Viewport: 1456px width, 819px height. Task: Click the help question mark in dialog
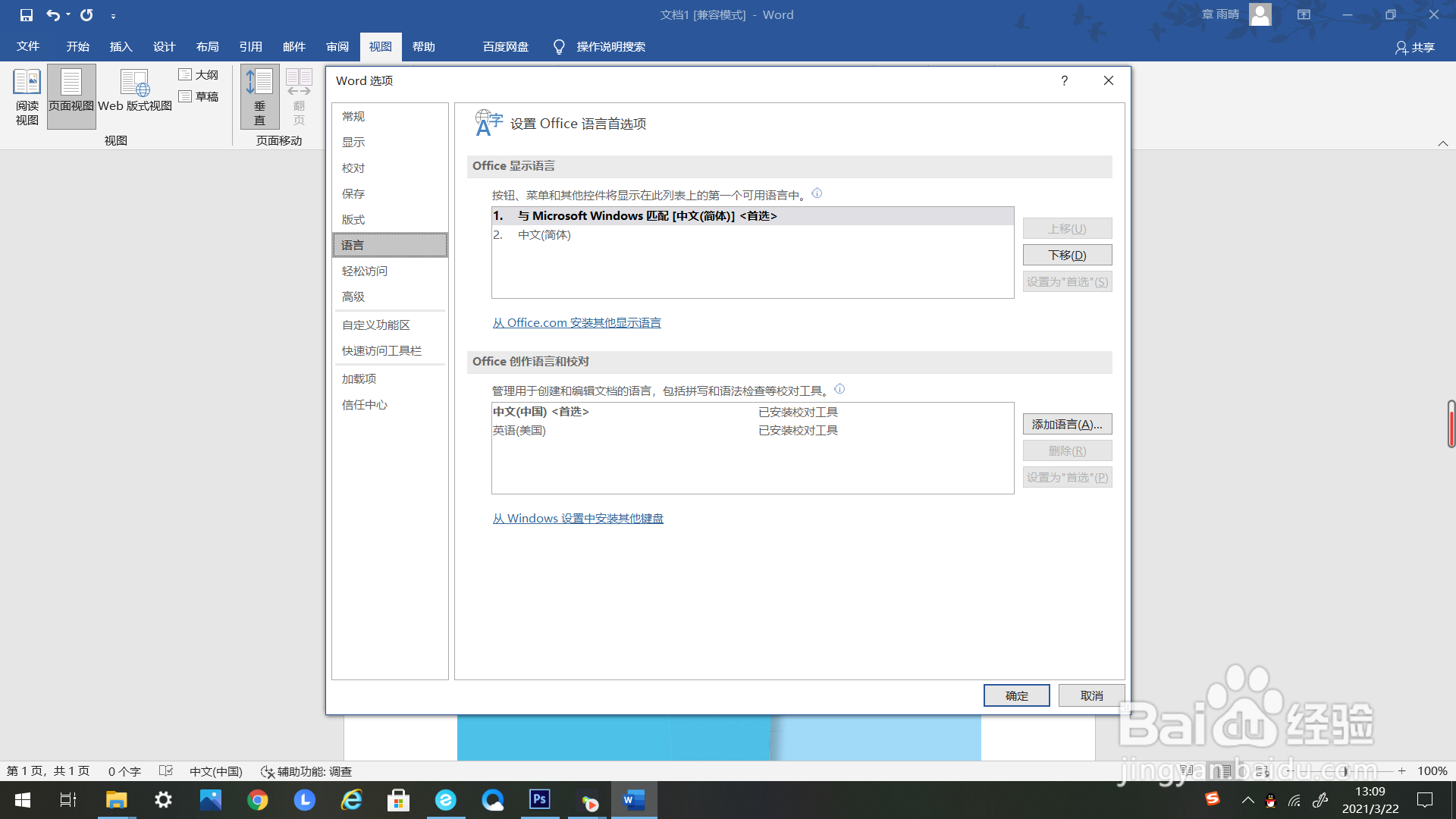(x=1064, y=81)
